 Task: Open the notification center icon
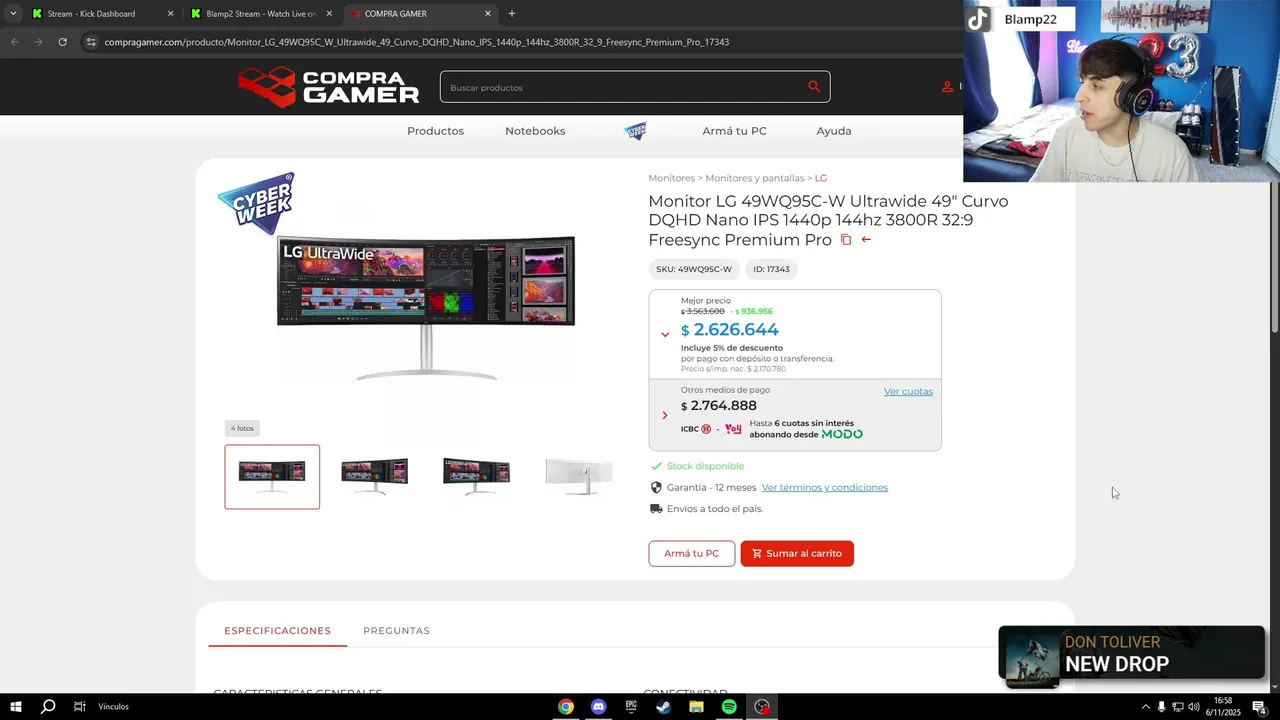(1259, 707)
